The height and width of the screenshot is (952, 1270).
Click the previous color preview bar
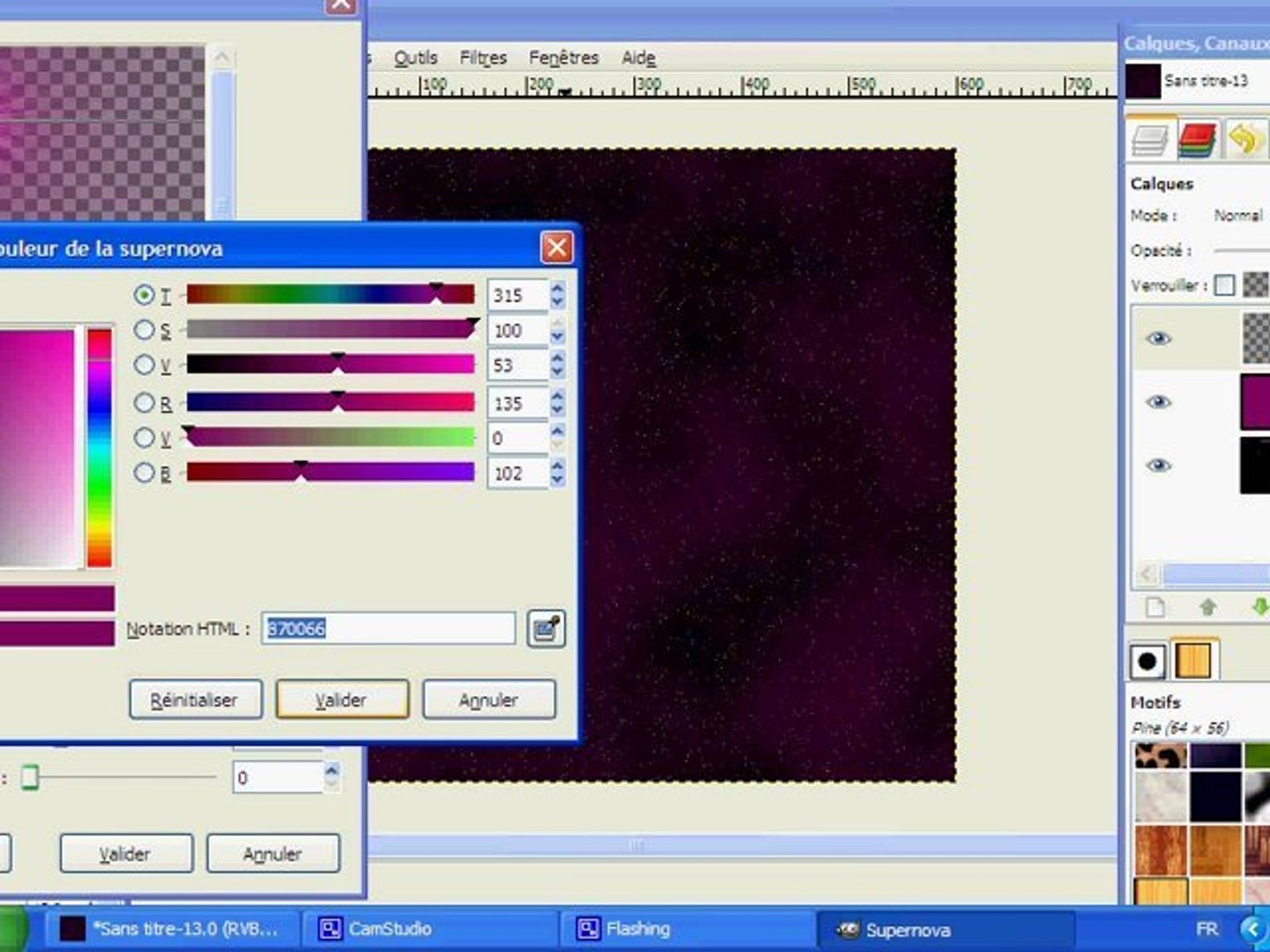click(57, 633)
